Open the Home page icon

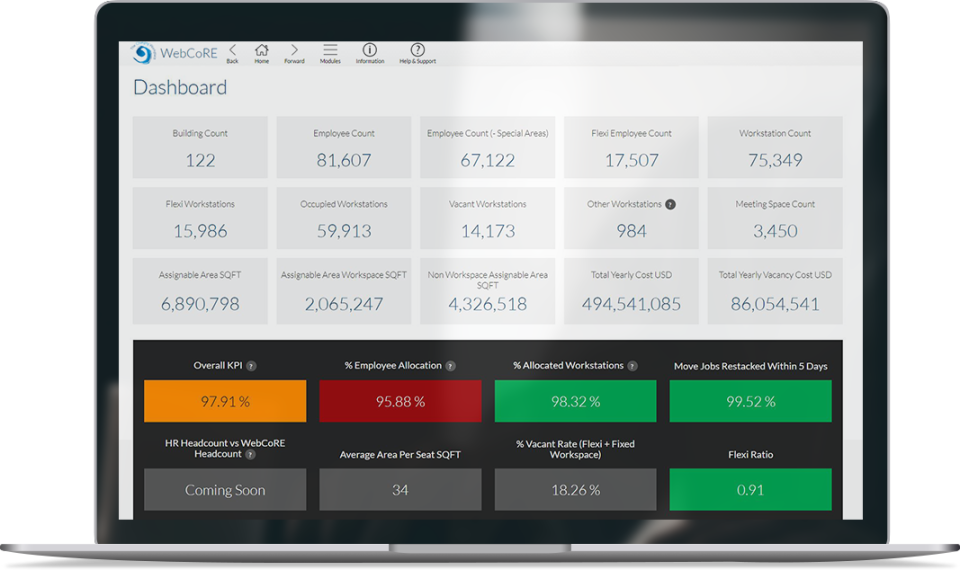point(261,53)
